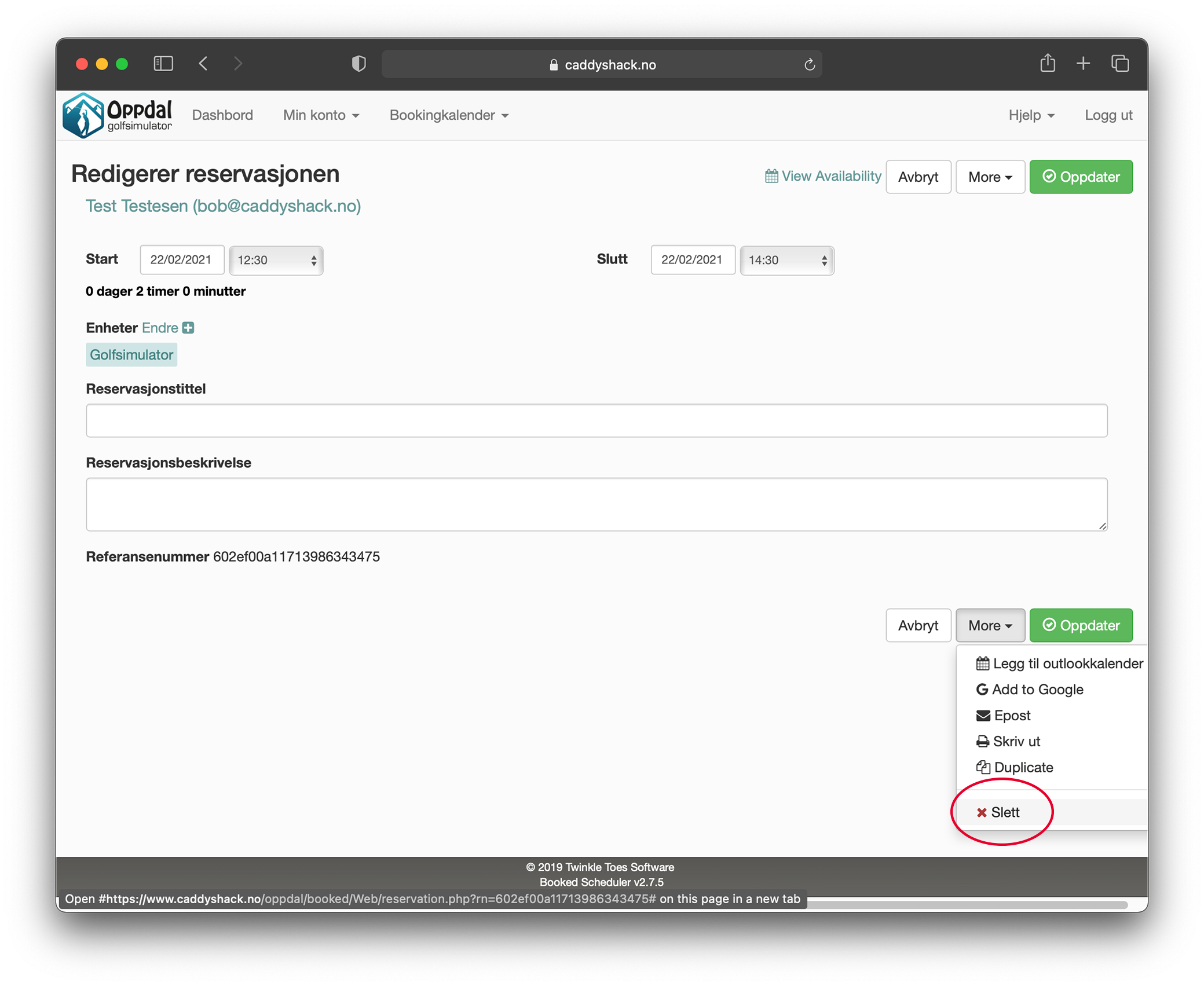The width and height of the screenshot is (1204, 986).
Task: Show the tab overview icon
Action: click(x=1119, y=63)
